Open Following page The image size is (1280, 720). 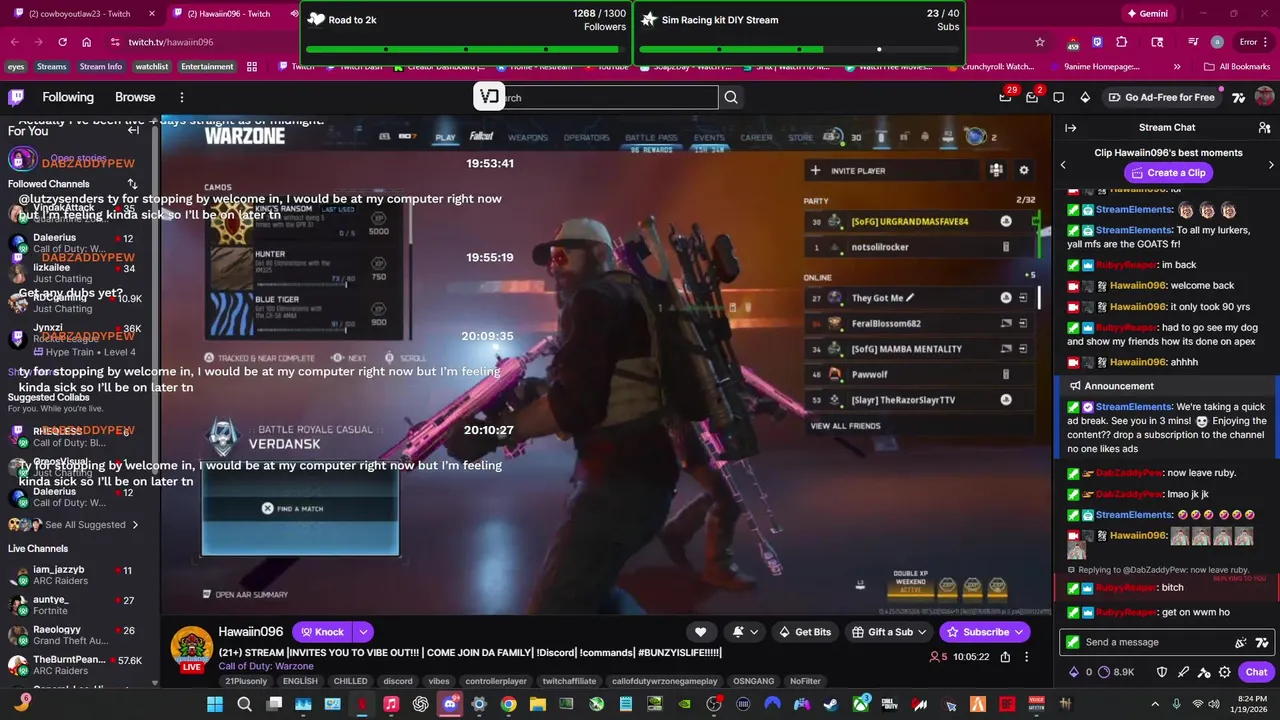[x=68, y=97]
